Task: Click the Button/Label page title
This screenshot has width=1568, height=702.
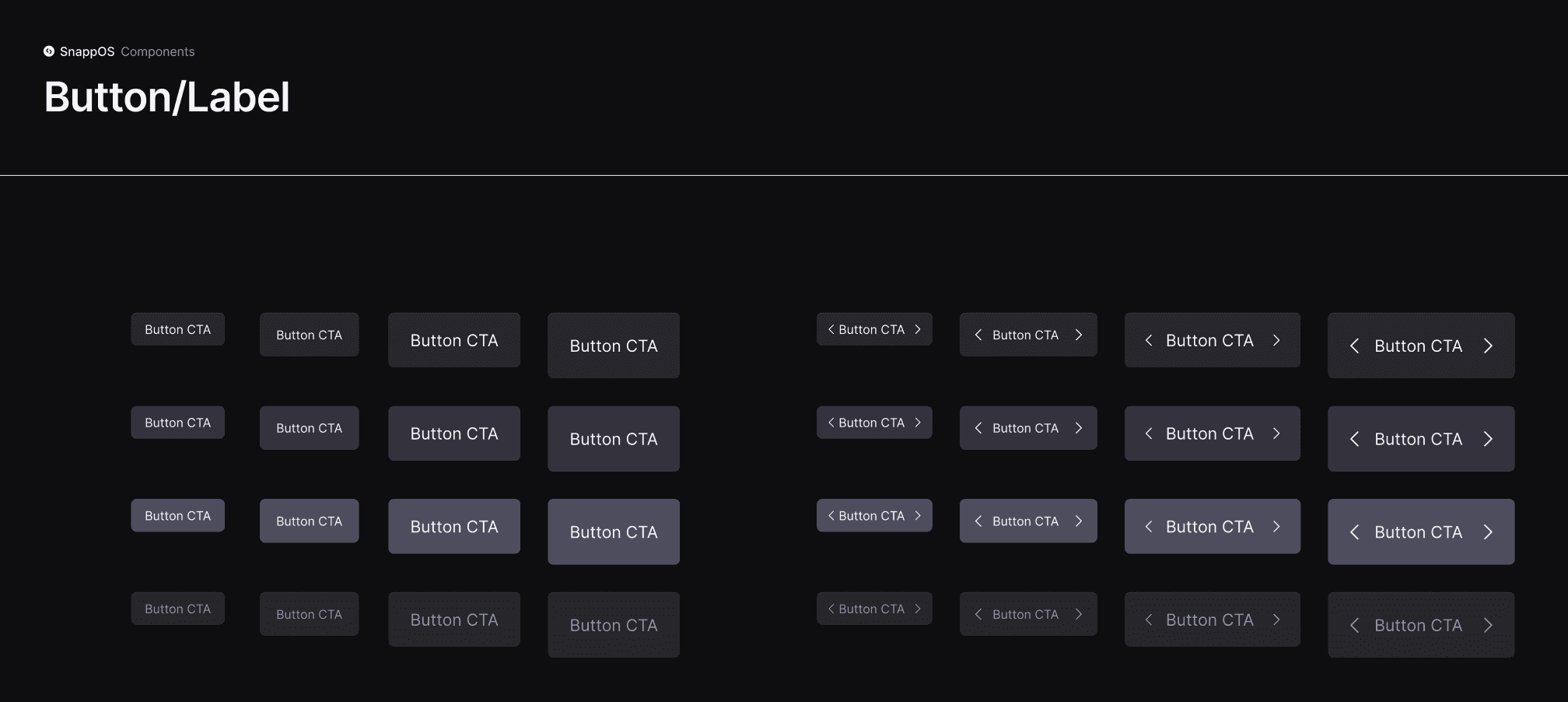Action: (167, 97)
